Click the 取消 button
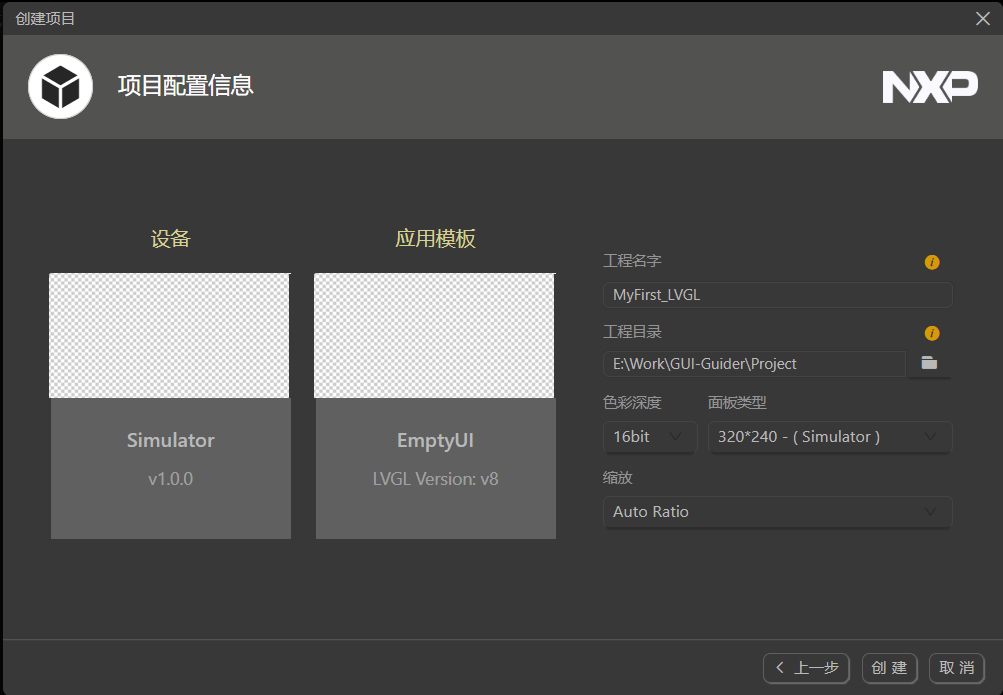Image resolution: width=1003 pixels, height=695 pixels. tap(955, 668)
